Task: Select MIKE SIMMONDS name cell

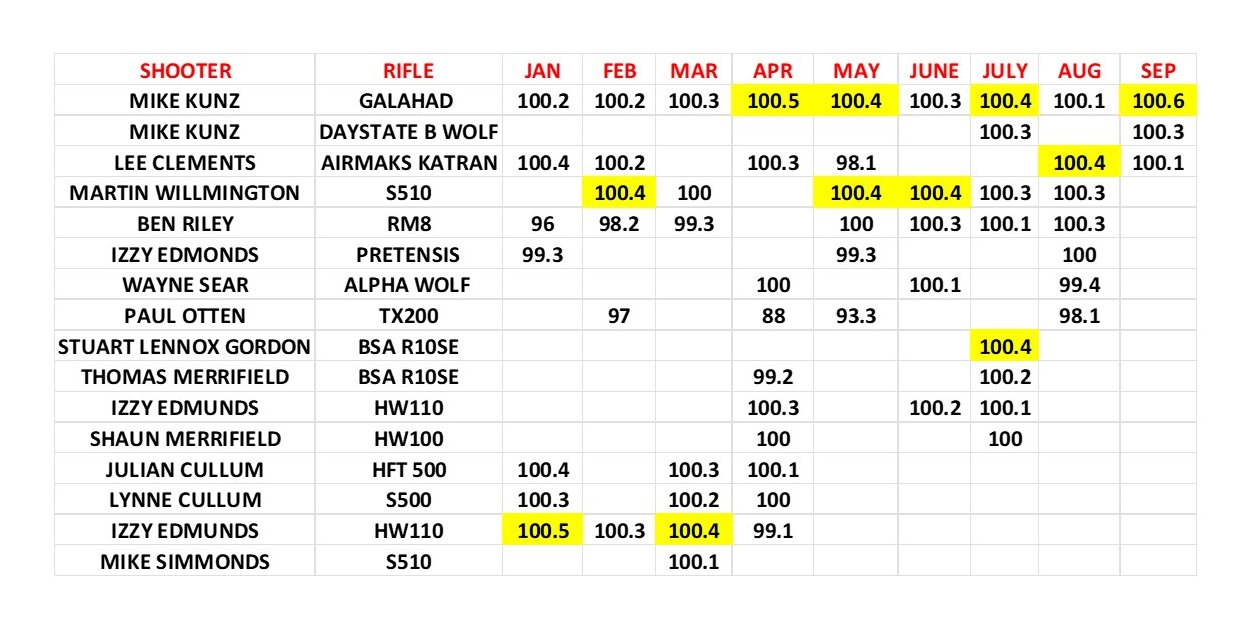Action: (x=185, y=561)
